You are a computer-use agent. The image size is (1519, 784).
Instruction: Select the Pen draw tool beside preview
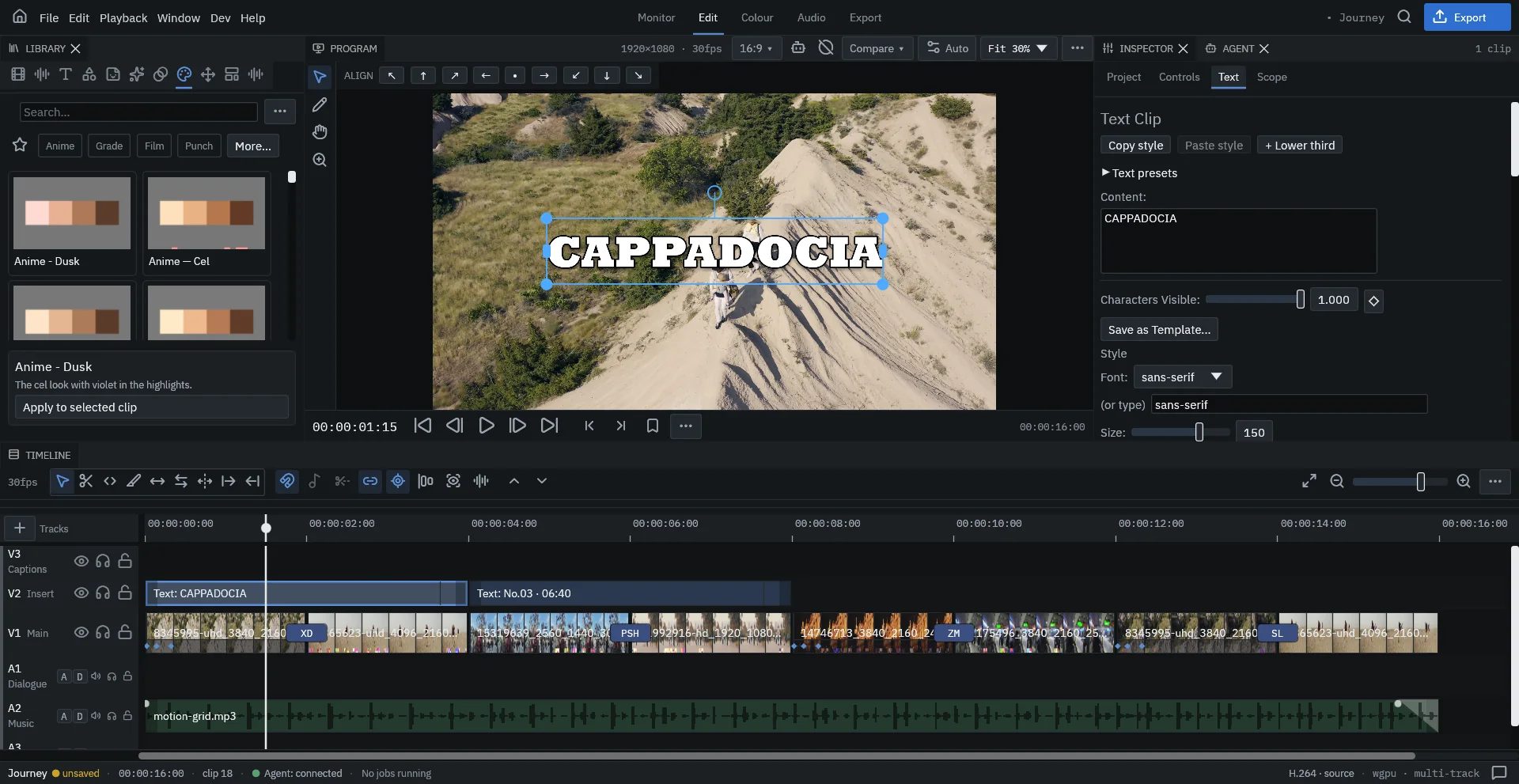pos(320,104)
